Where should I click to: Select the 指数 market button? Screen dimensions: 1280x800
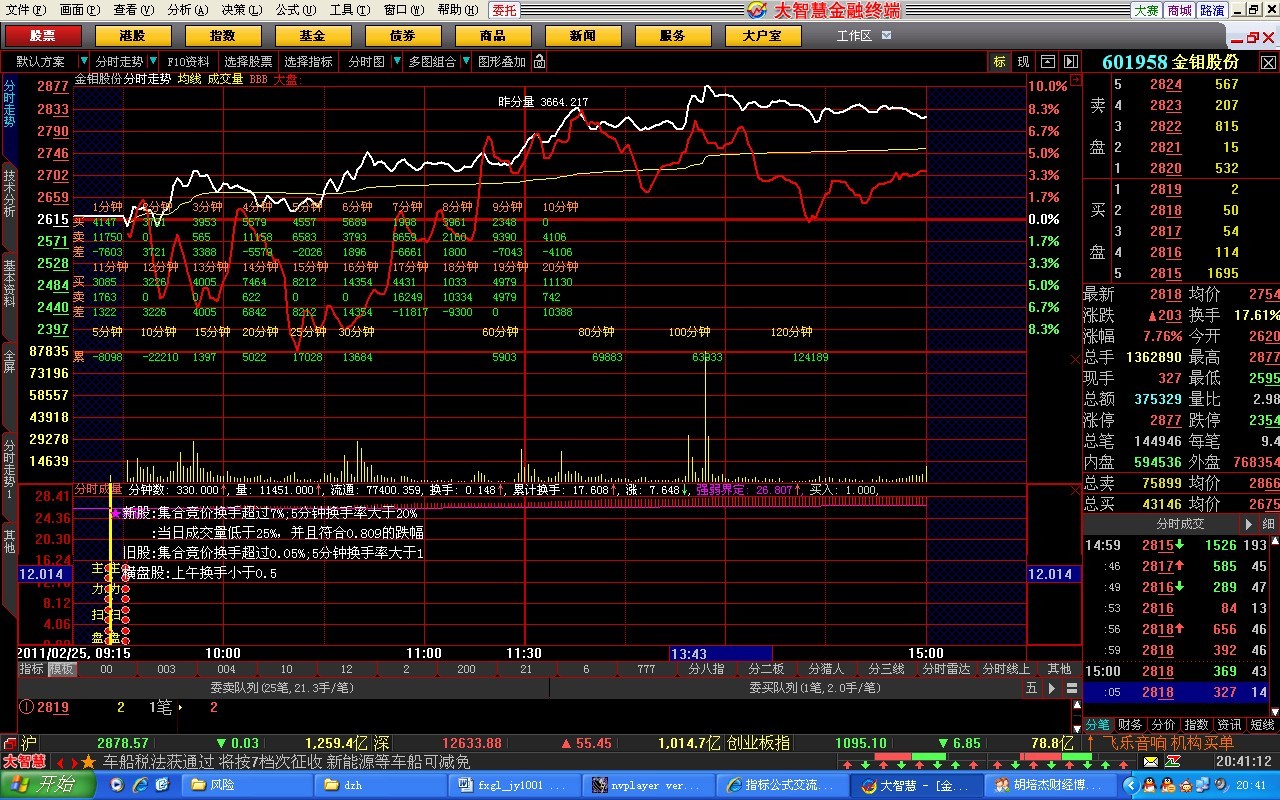click(223, 36)
